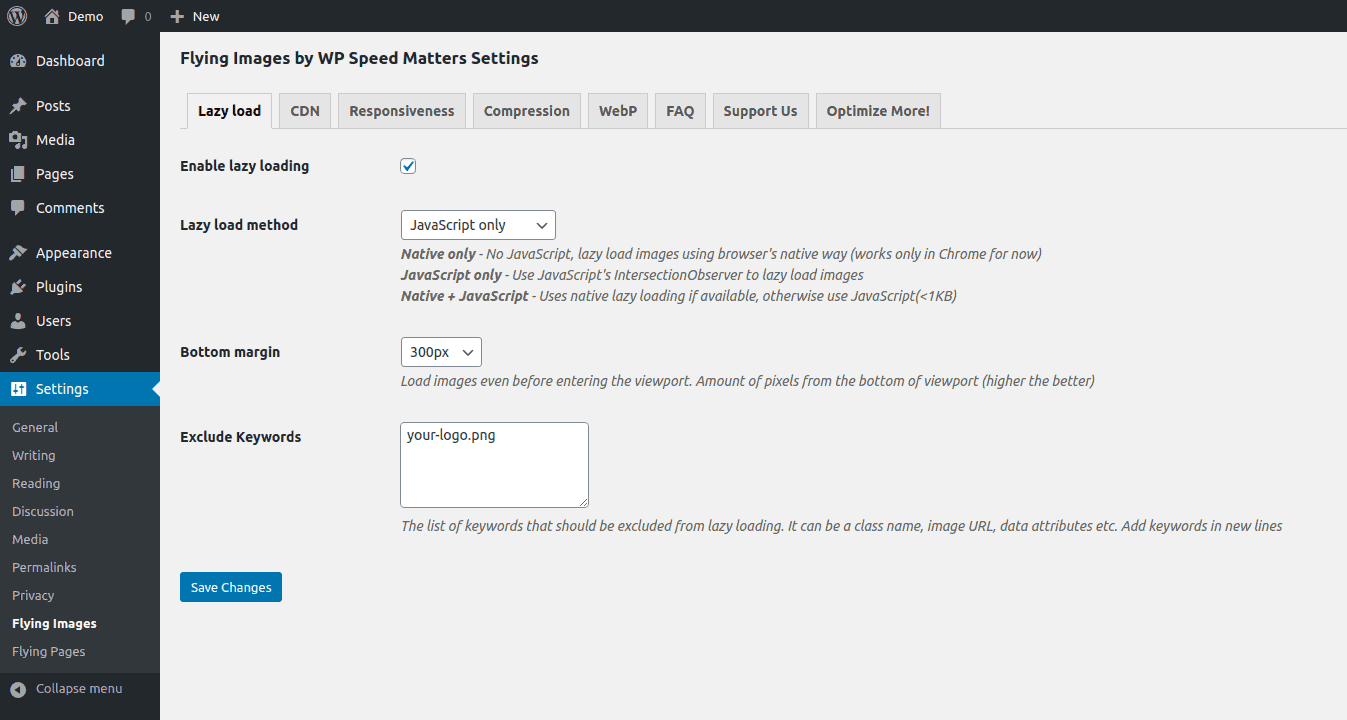
Task: Switch to the CDN tab
Action: click(x=305, y=111)
